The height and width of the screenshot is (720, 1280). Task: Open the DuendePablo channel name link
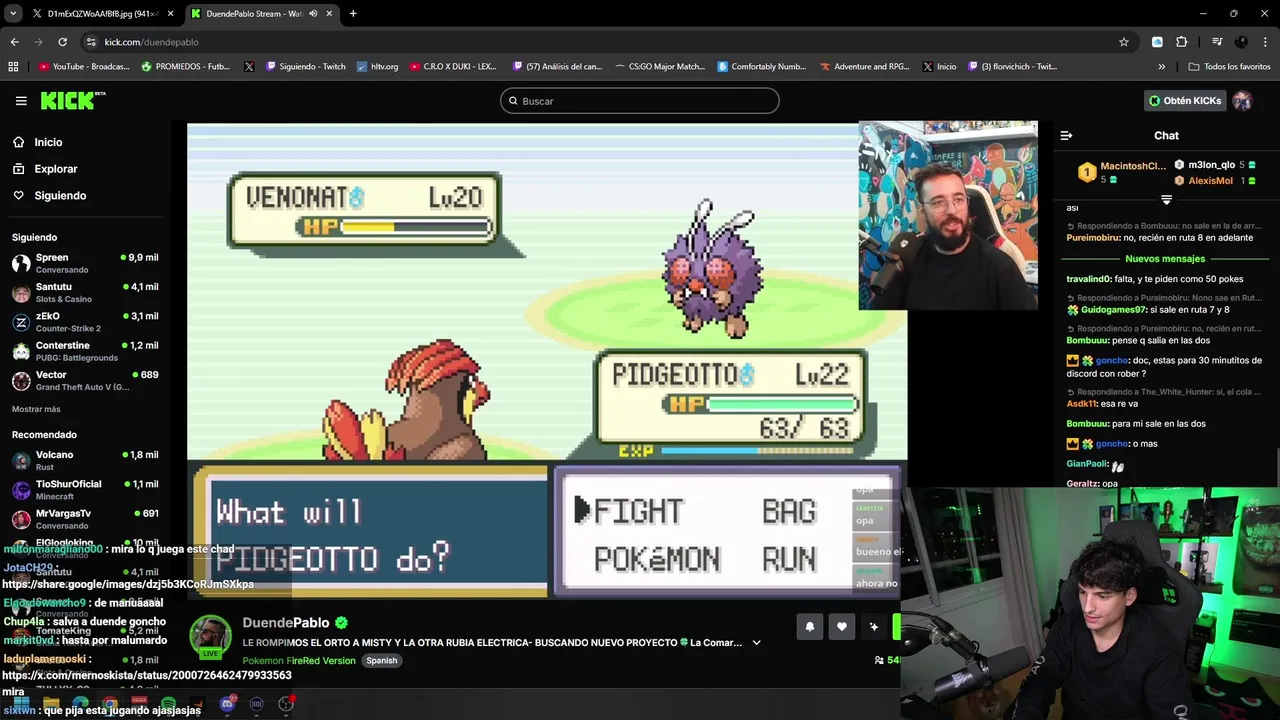[286, 622]
